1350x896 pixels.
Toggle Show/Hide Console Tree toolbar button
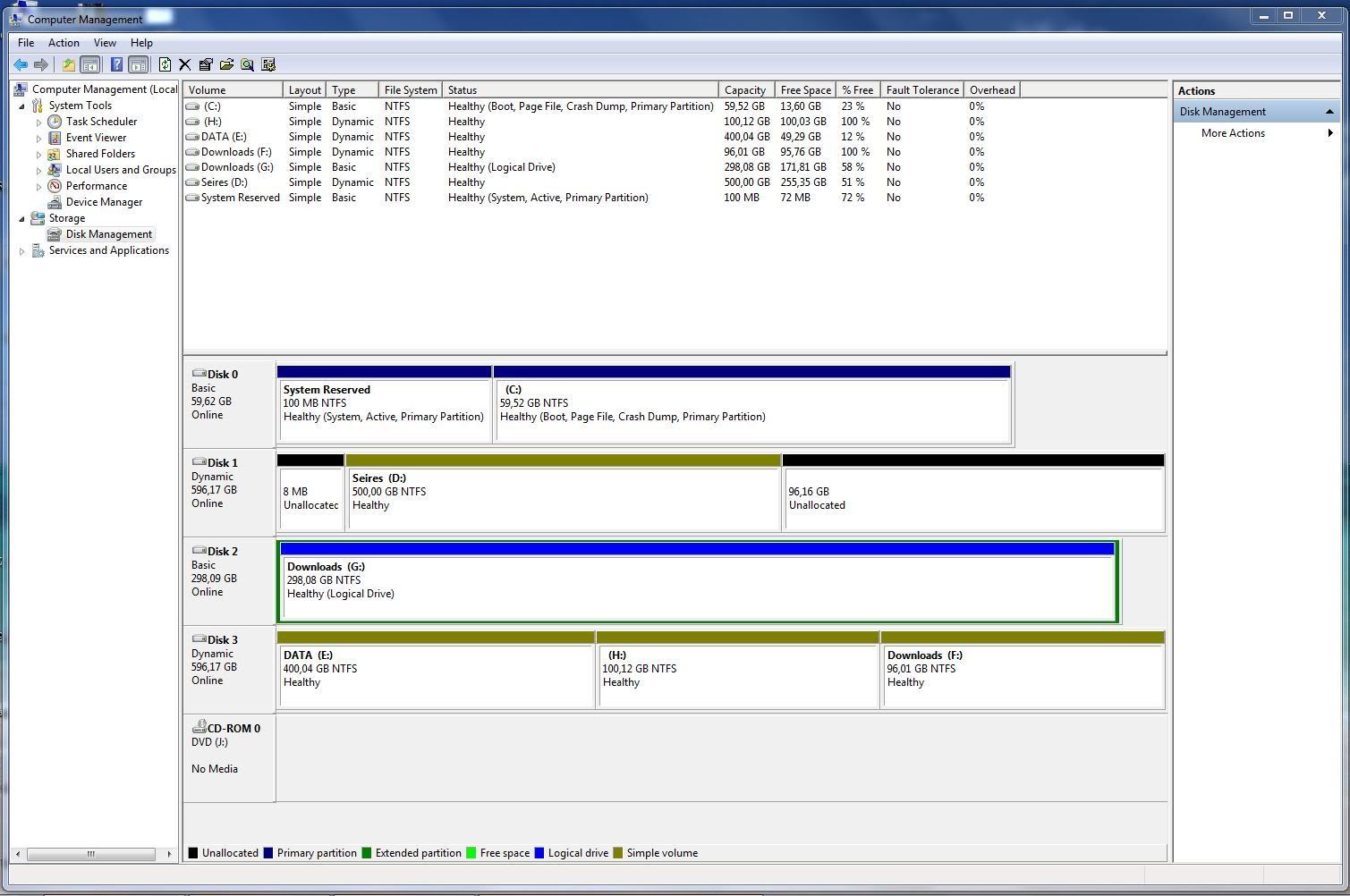(89, 64)
